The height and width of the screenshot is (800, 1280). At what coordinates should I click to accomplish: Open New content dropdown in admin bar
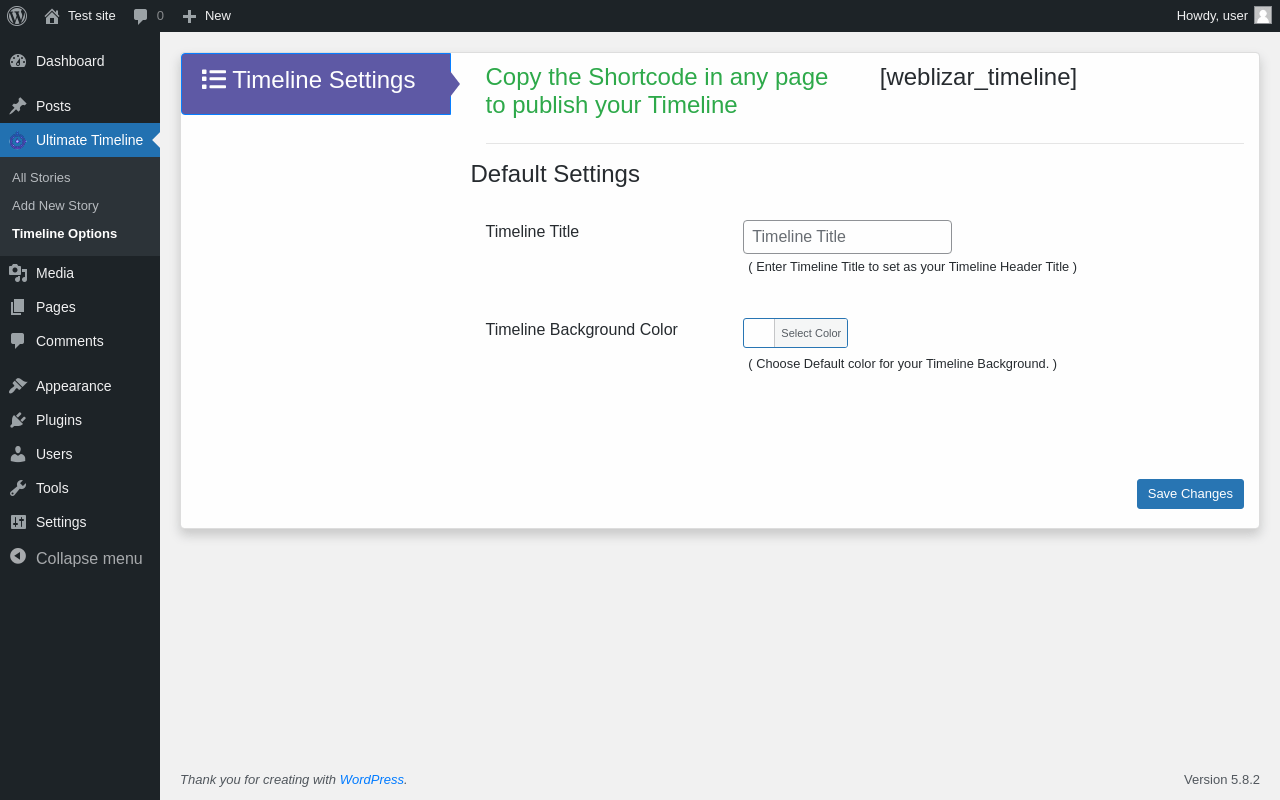(206, 16)
